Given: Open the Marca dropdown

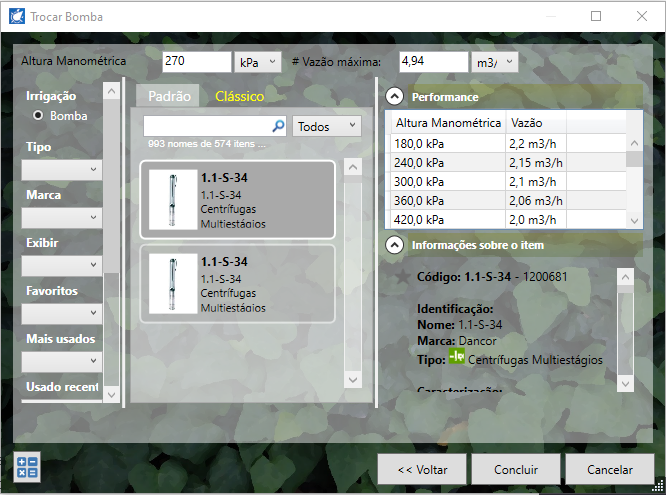Looking at the screenshot, I should (62, 217).
